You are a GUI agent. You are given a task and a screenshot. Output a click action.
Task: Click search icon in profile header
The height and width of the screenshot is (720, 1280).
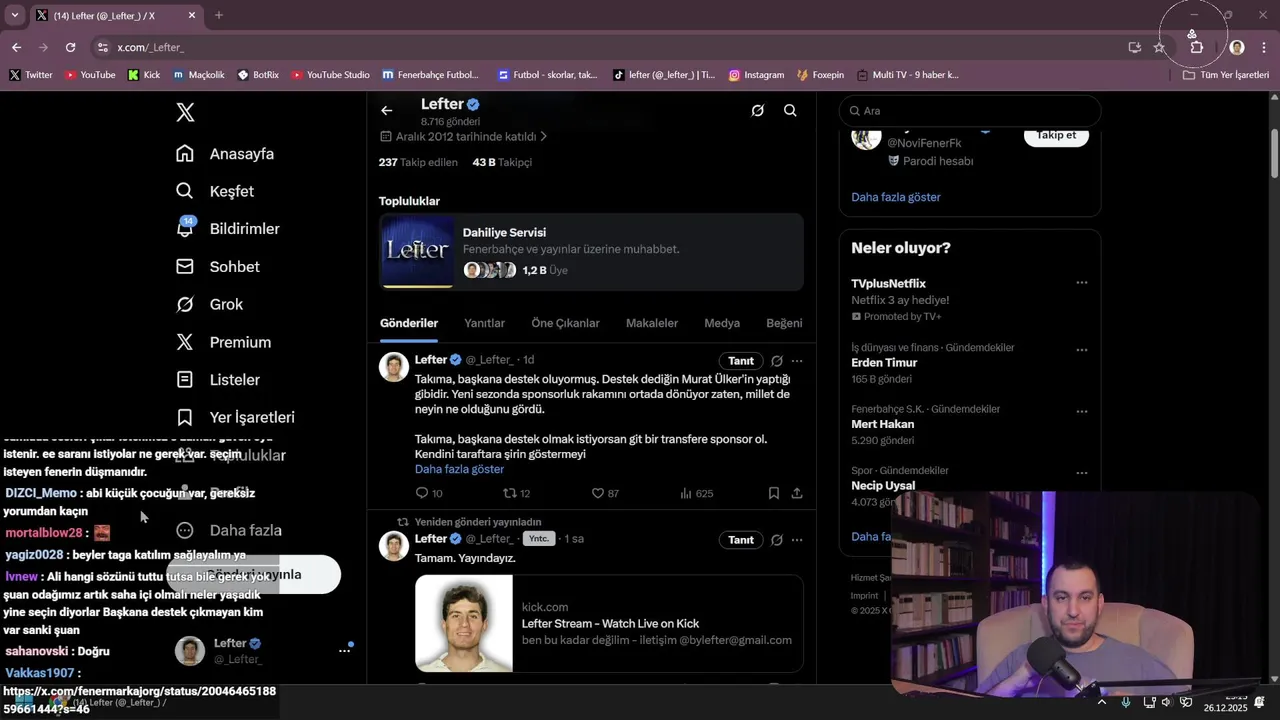coord(790,111)
